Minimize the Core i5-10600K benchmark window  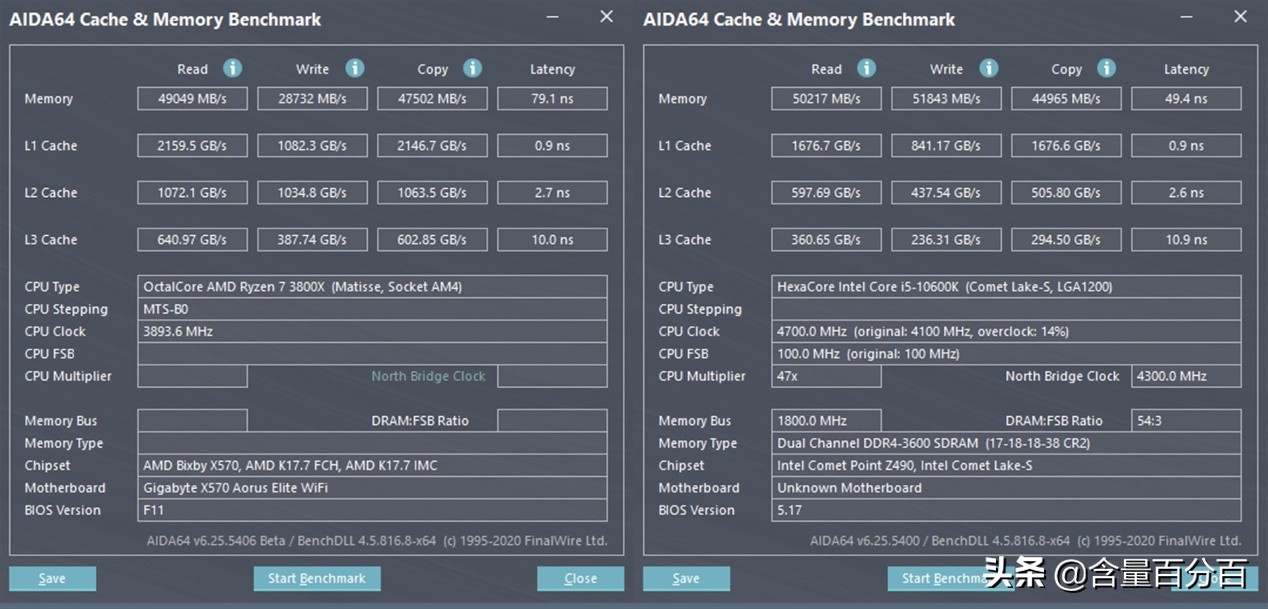[x=1187, y=17]
